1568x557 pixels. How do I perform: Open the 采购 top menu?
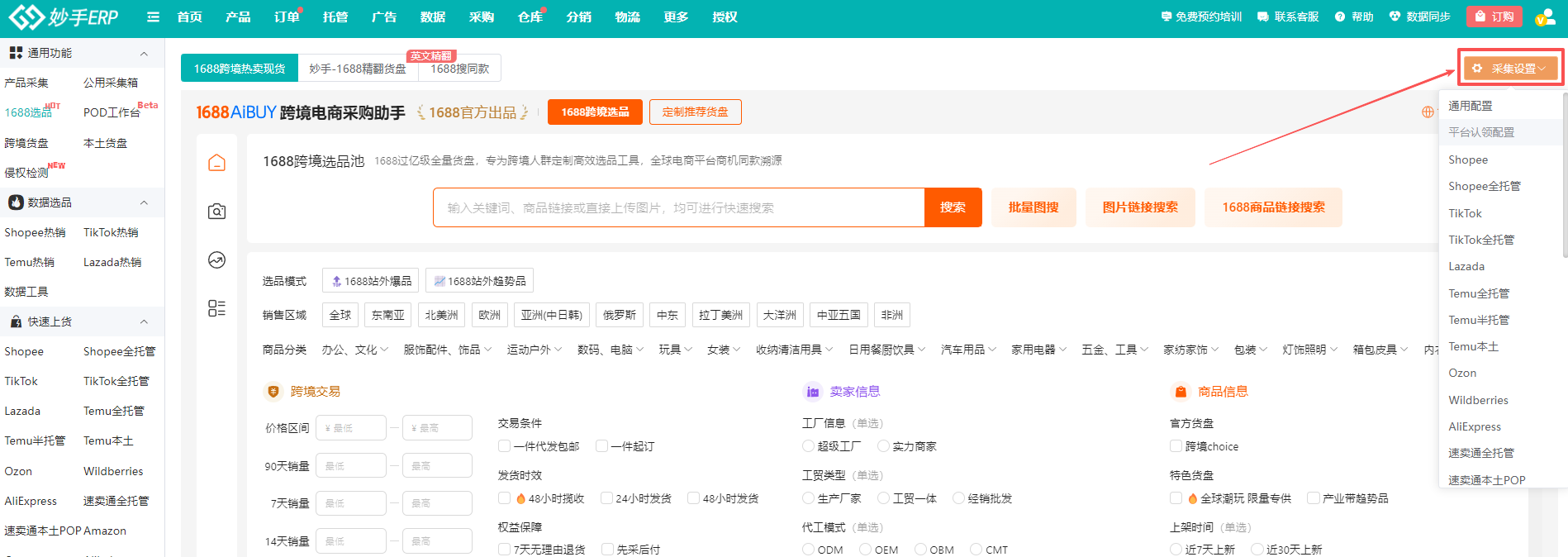click(482, 17)
